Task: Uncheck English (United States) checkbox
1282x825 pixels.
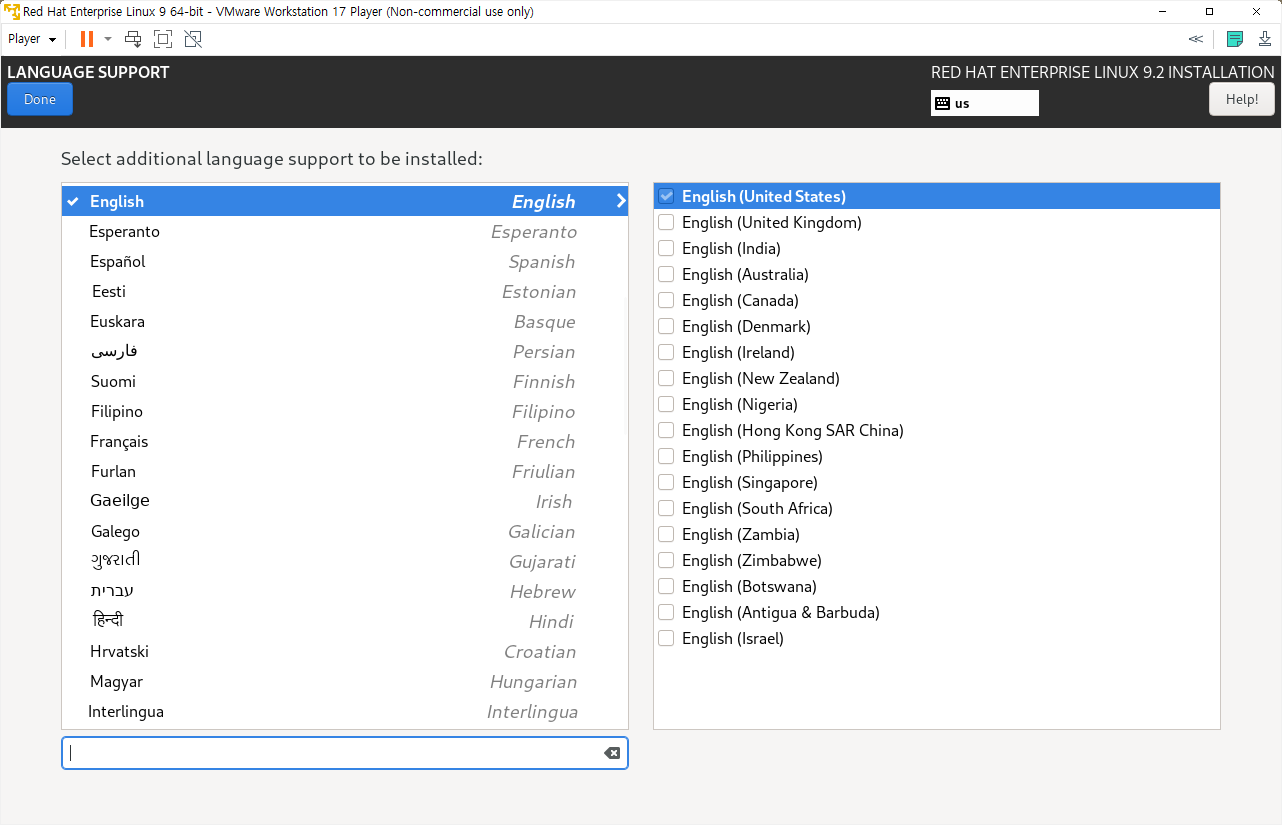Action: tap(666, 196)
